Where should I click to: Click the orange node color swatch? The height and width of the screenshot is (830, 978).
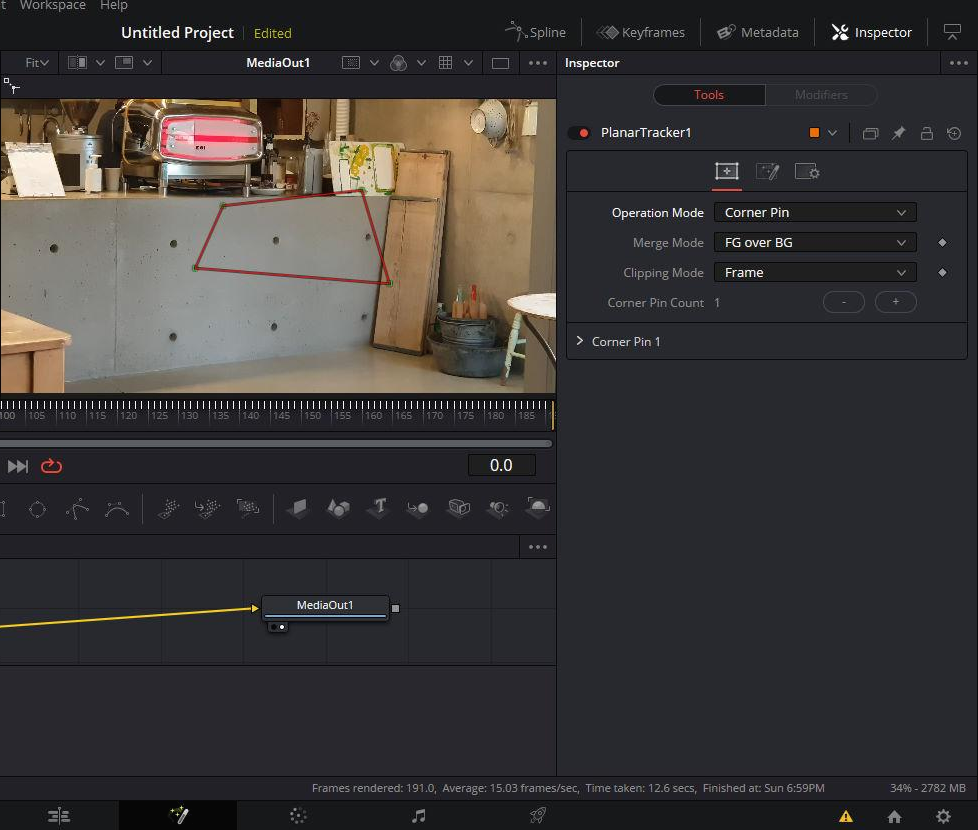814,133
